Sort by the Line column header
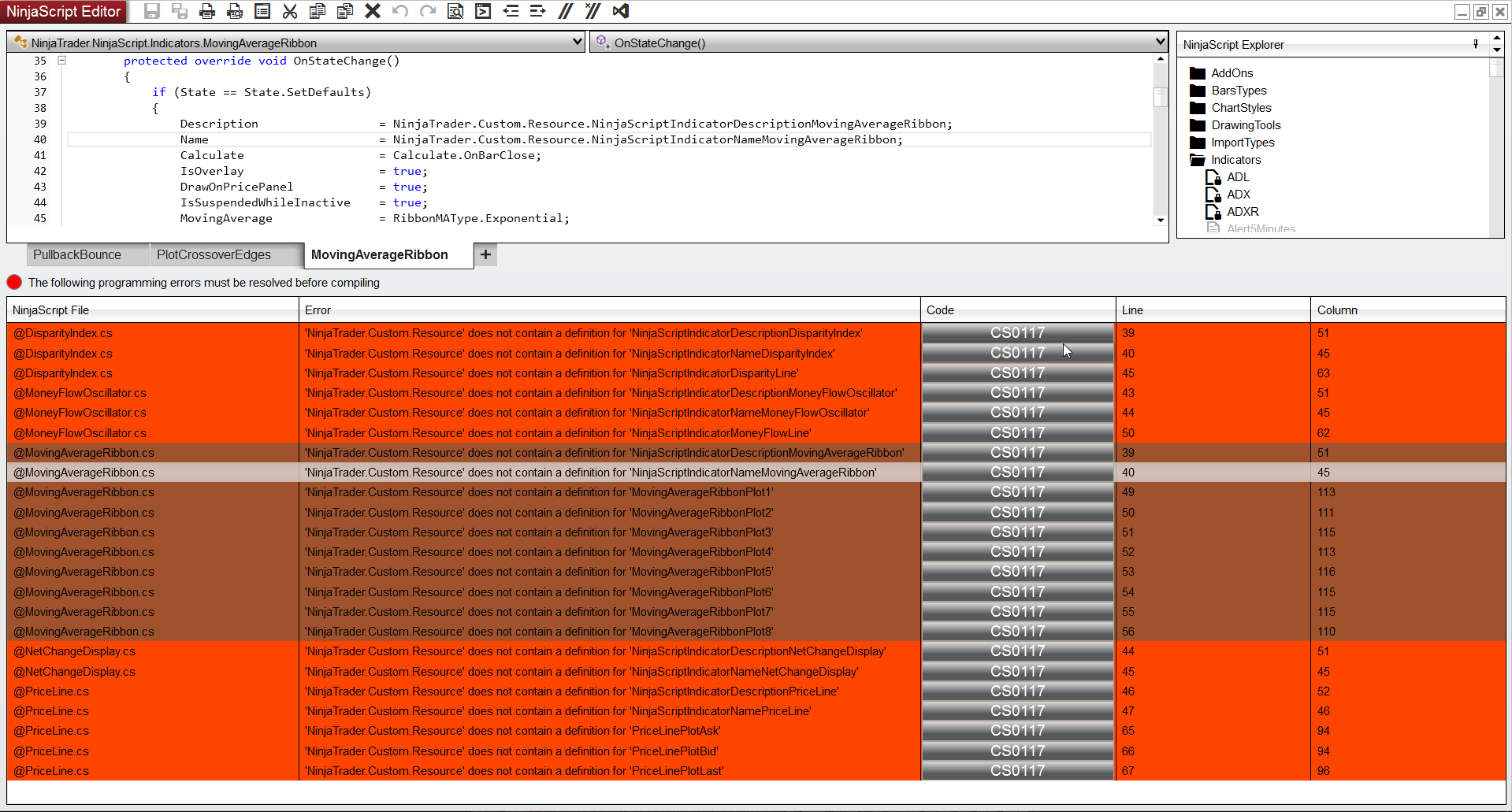This screenshot has width=1512, height=812. click(1213, 310)
